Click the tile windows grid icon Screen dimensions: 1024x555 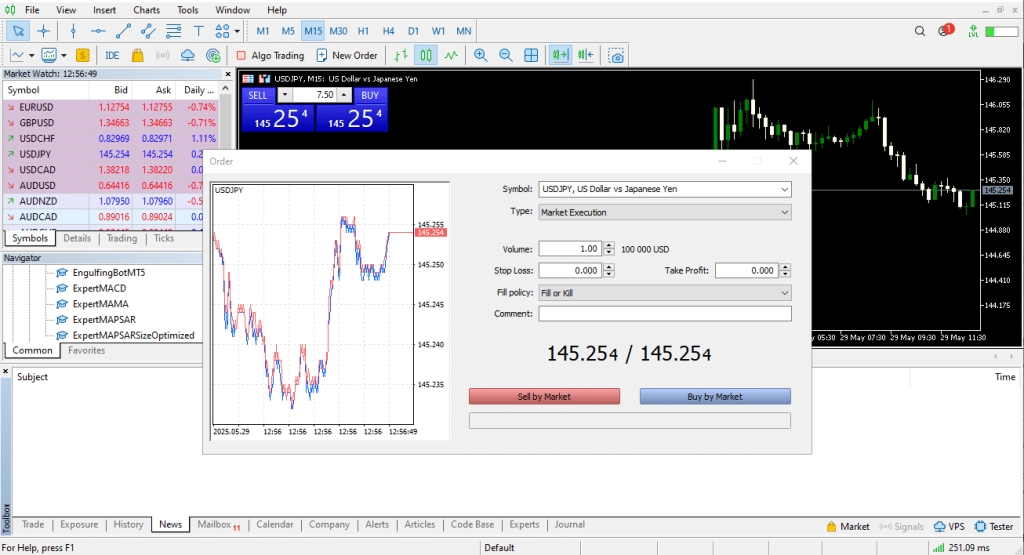pos(532,56)
